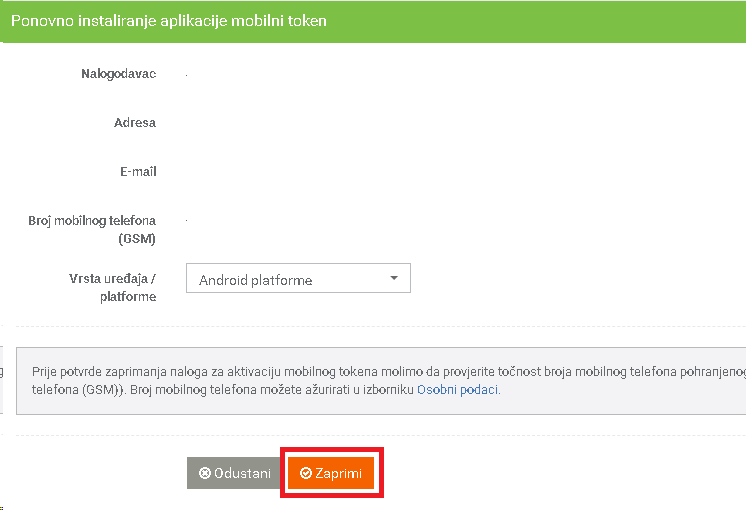The width and height of the screenshot is (746, 510).
Task: Open the Osobni podaci link
Action: coord(458,390)
